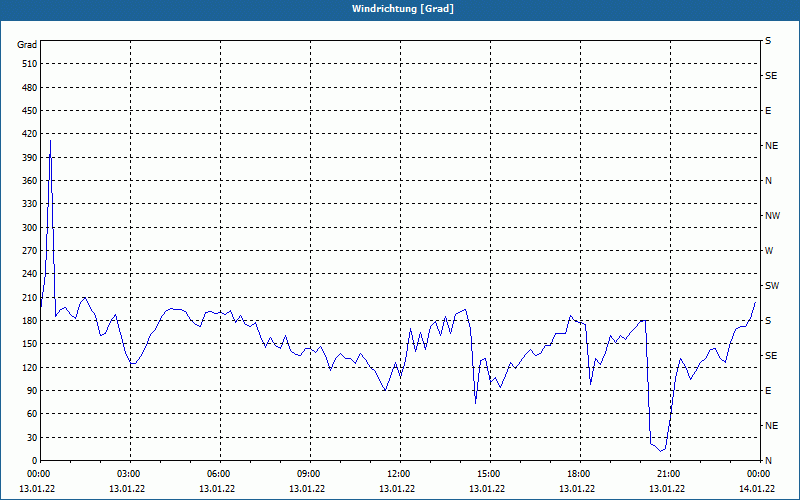Screen dimensions: 800x500
Task: Click the 120 degree axis label
Action: tap(30, 367)
